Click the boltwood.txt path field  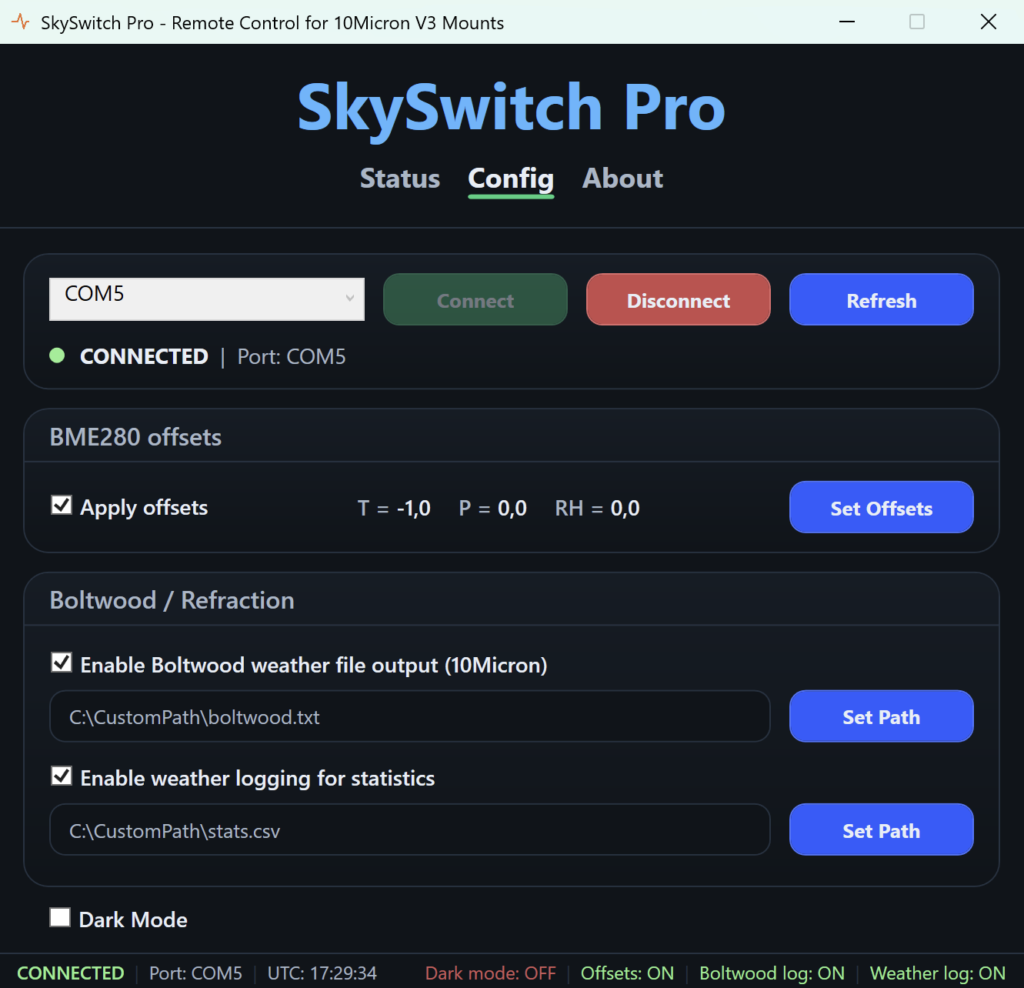(410, 717)
